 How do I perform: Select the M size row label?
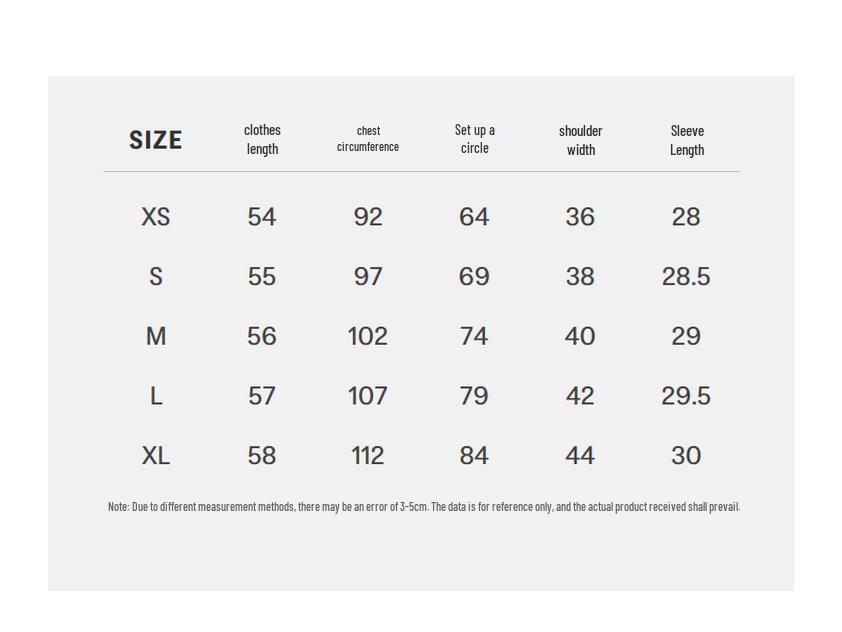coord(156,337)
